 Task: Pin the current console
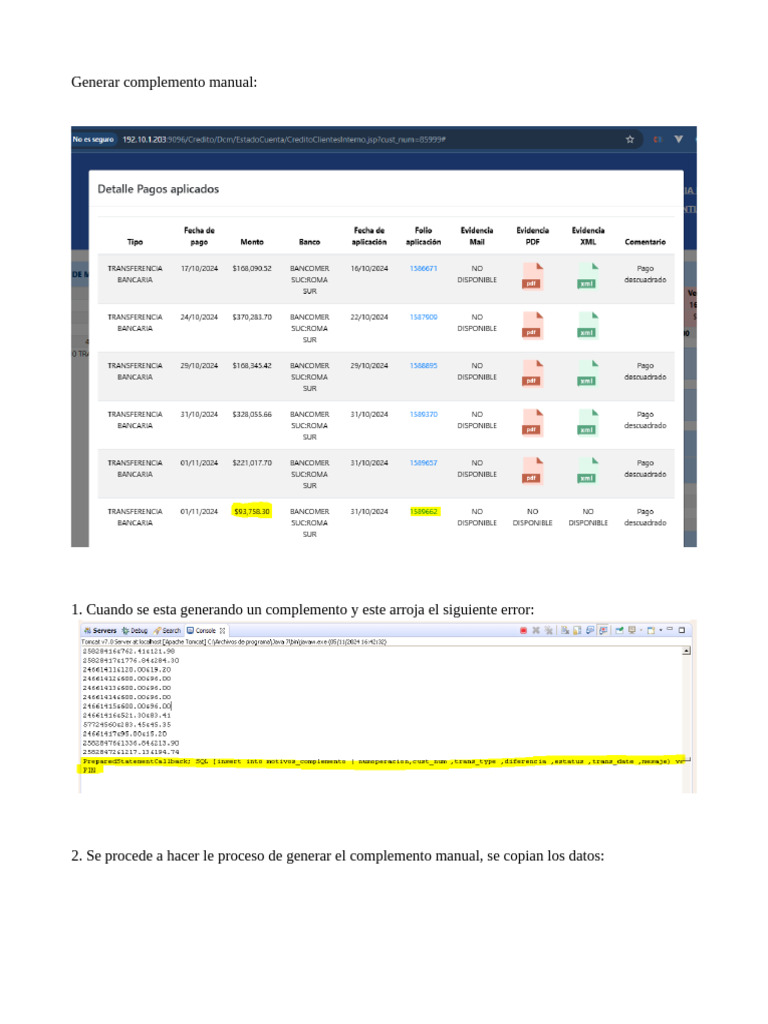[x=619, y=630]
